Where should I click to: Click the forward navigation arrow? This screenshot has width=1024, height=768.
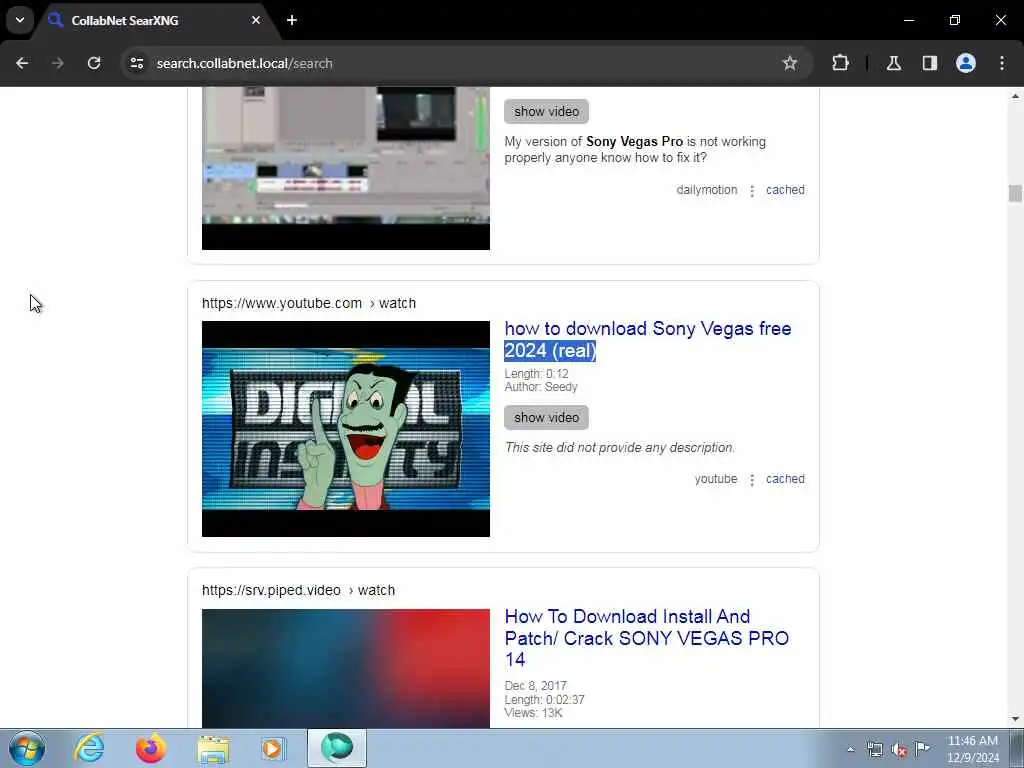[58, 63]
